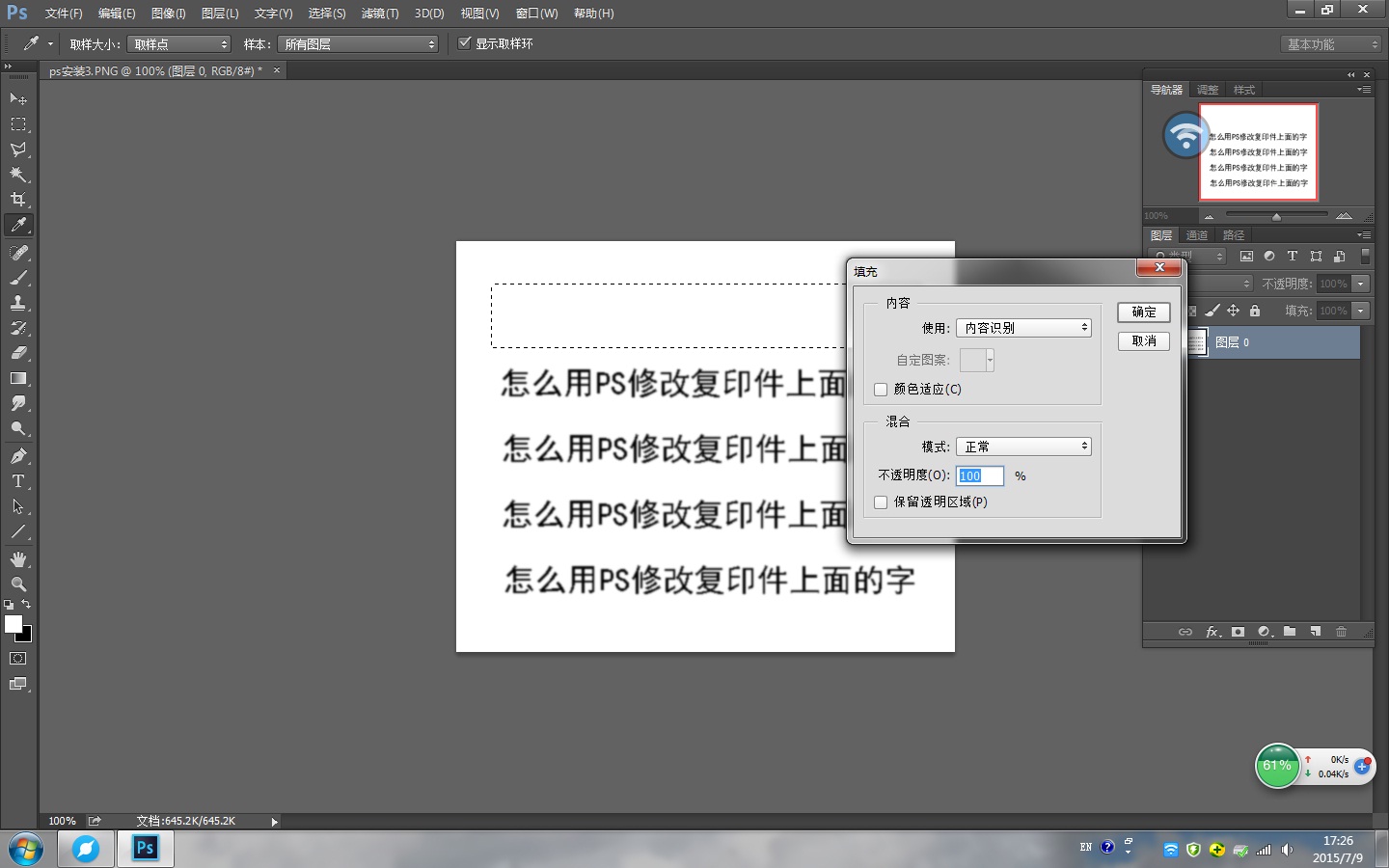Select the Eraser tool

point(18,353)
